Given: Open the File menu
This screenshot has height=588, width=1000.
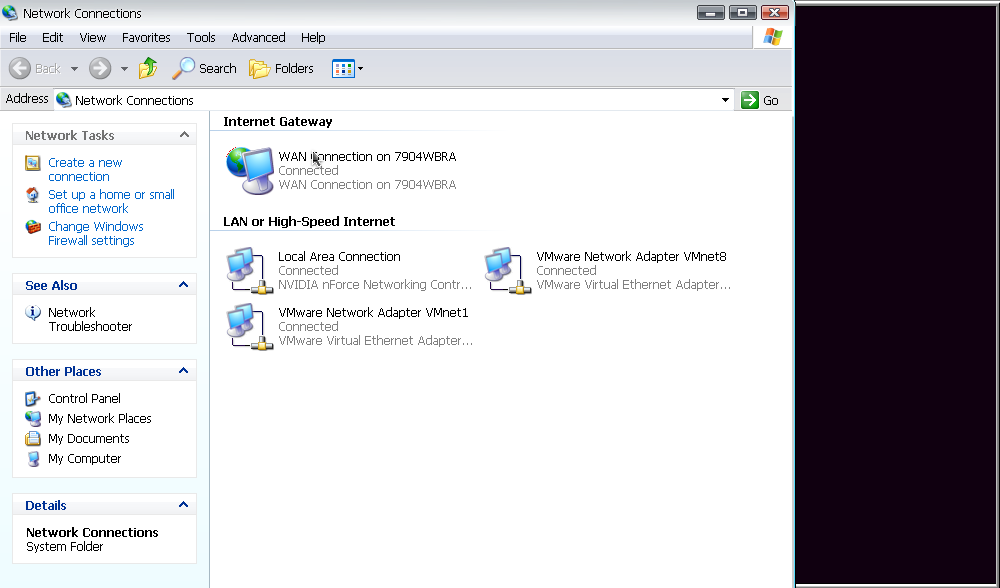Looking at the screenshot, I should coord(18,38).
